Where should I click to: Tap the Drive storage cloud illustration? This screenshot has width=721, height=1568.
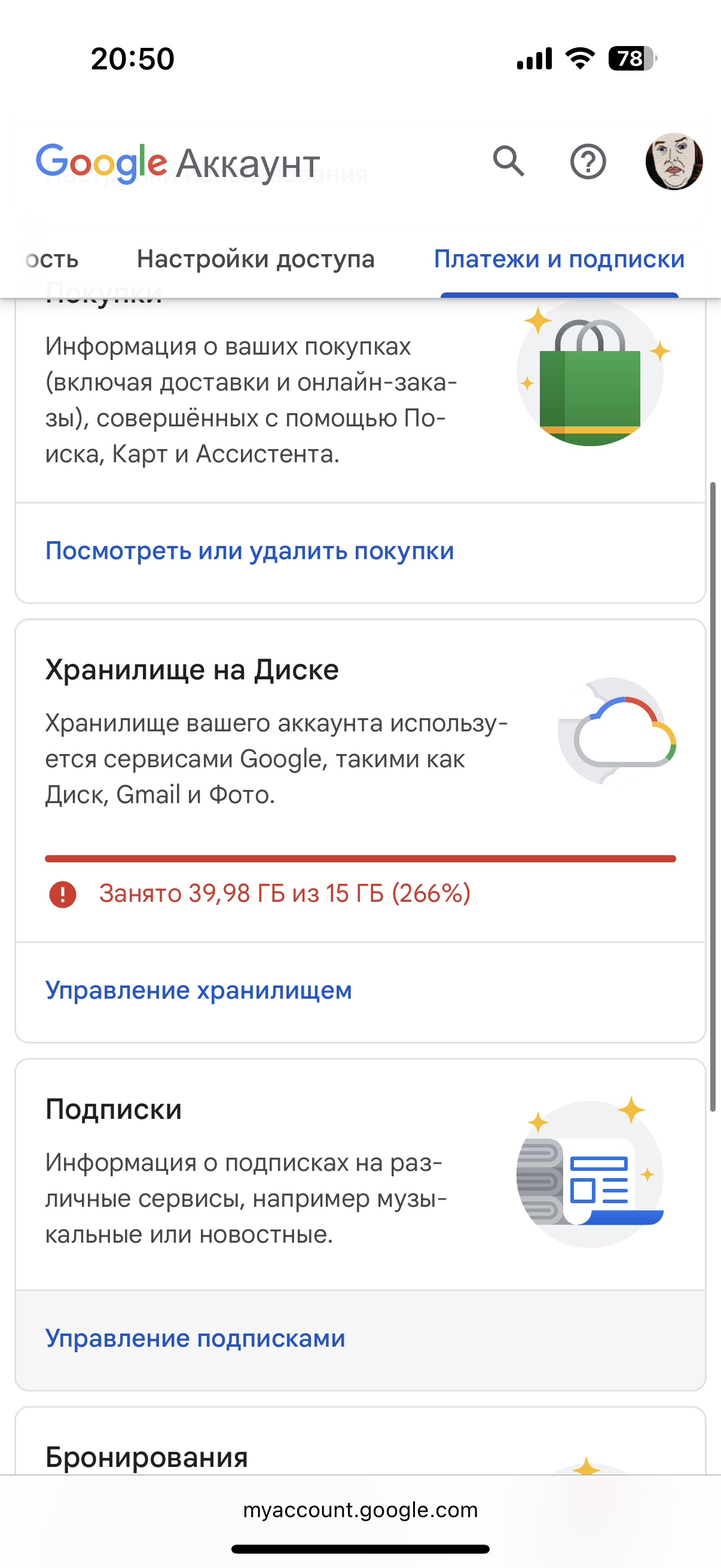[617, 731]
